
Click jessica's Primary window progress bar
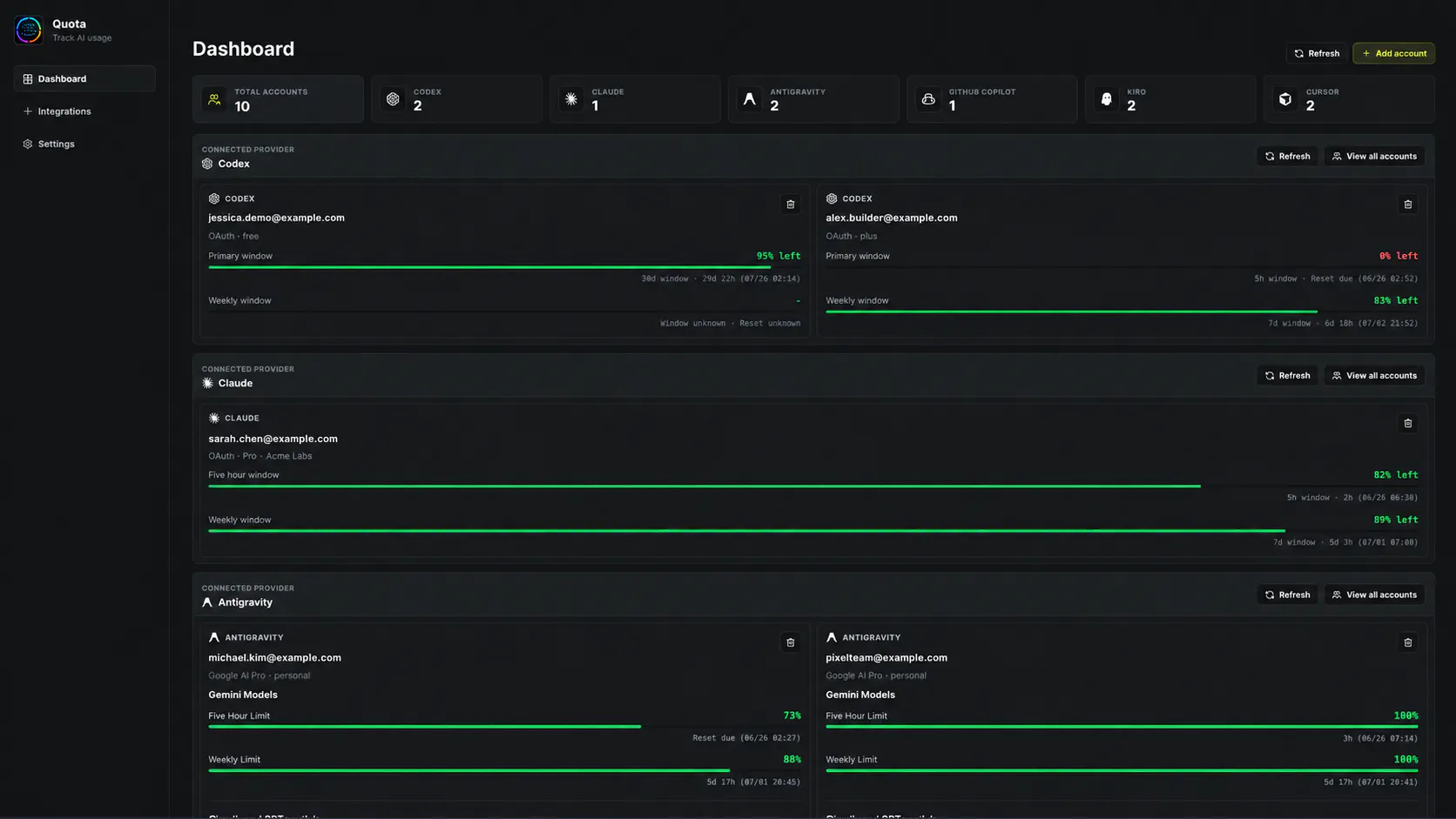pos(504,267)
